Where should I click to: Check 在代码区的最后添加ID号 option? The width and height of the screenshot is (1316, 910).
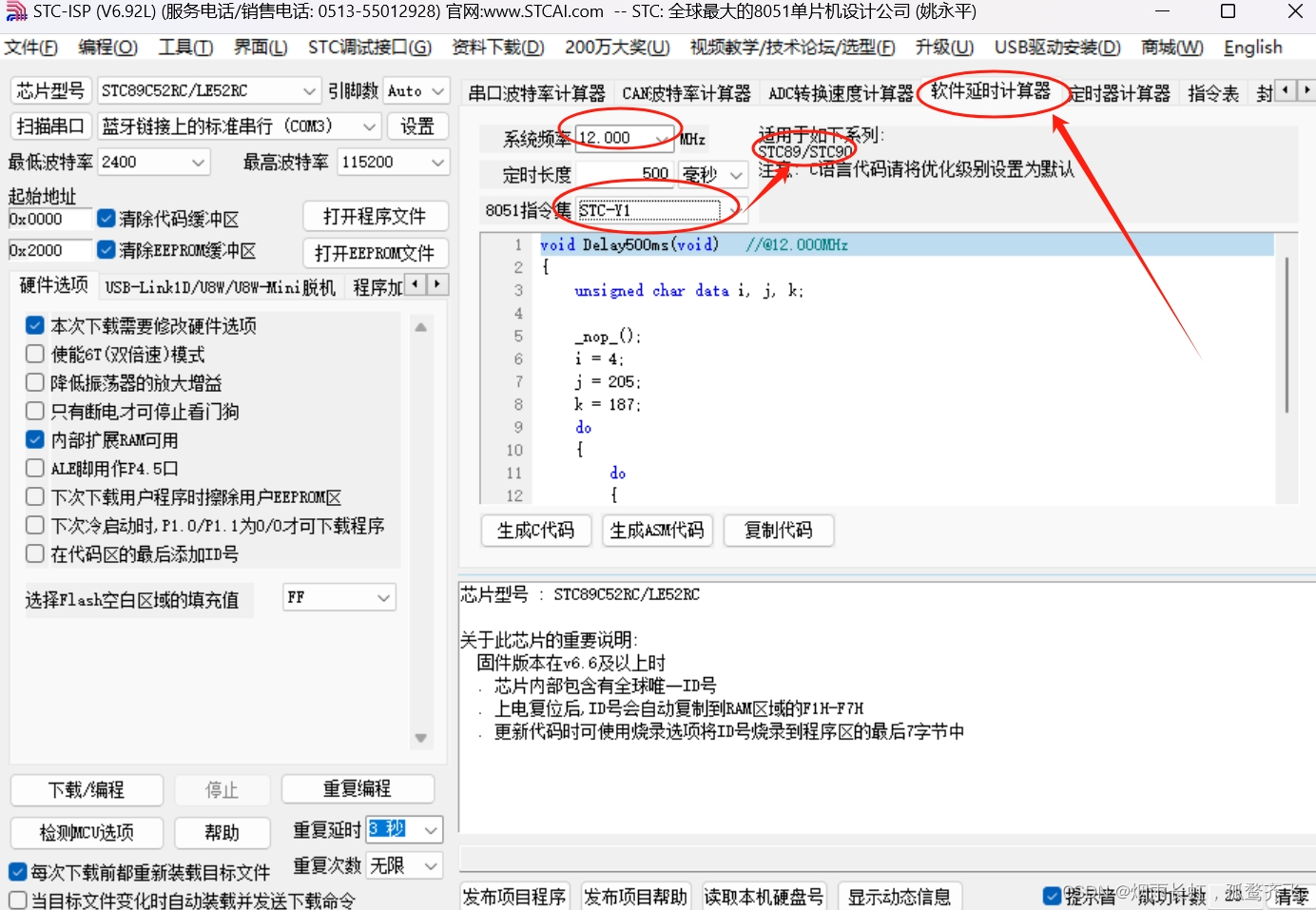(35, 553)
